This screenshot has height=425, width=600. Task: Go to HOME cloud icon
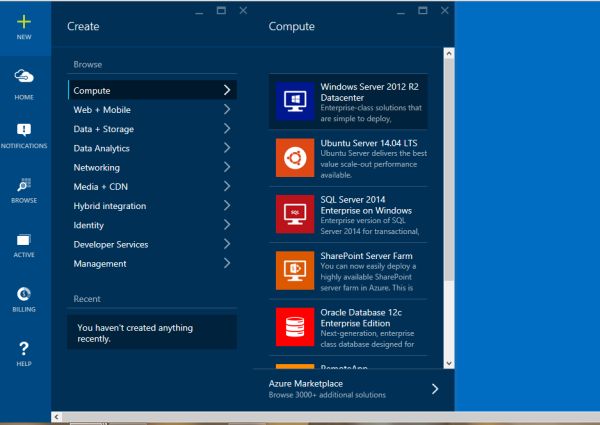tap(24, 76)
